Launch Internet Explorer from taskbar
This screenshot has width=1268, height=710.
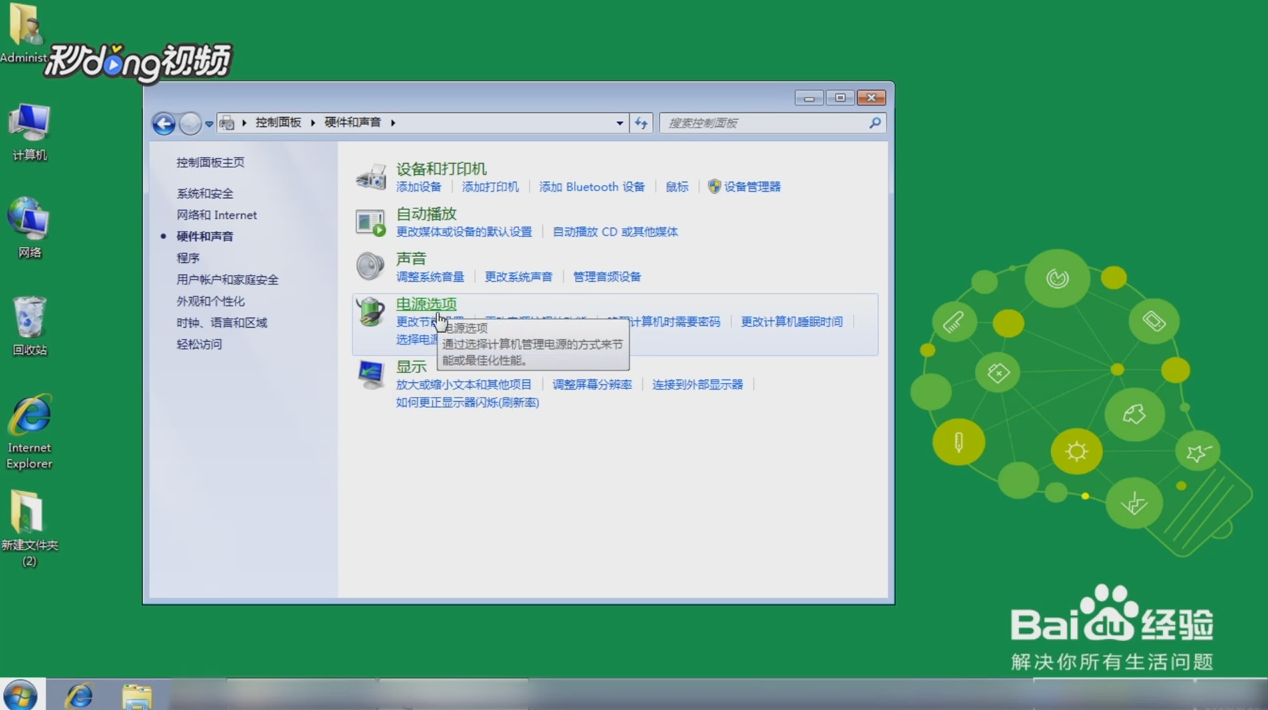click(x=78, y=695)
